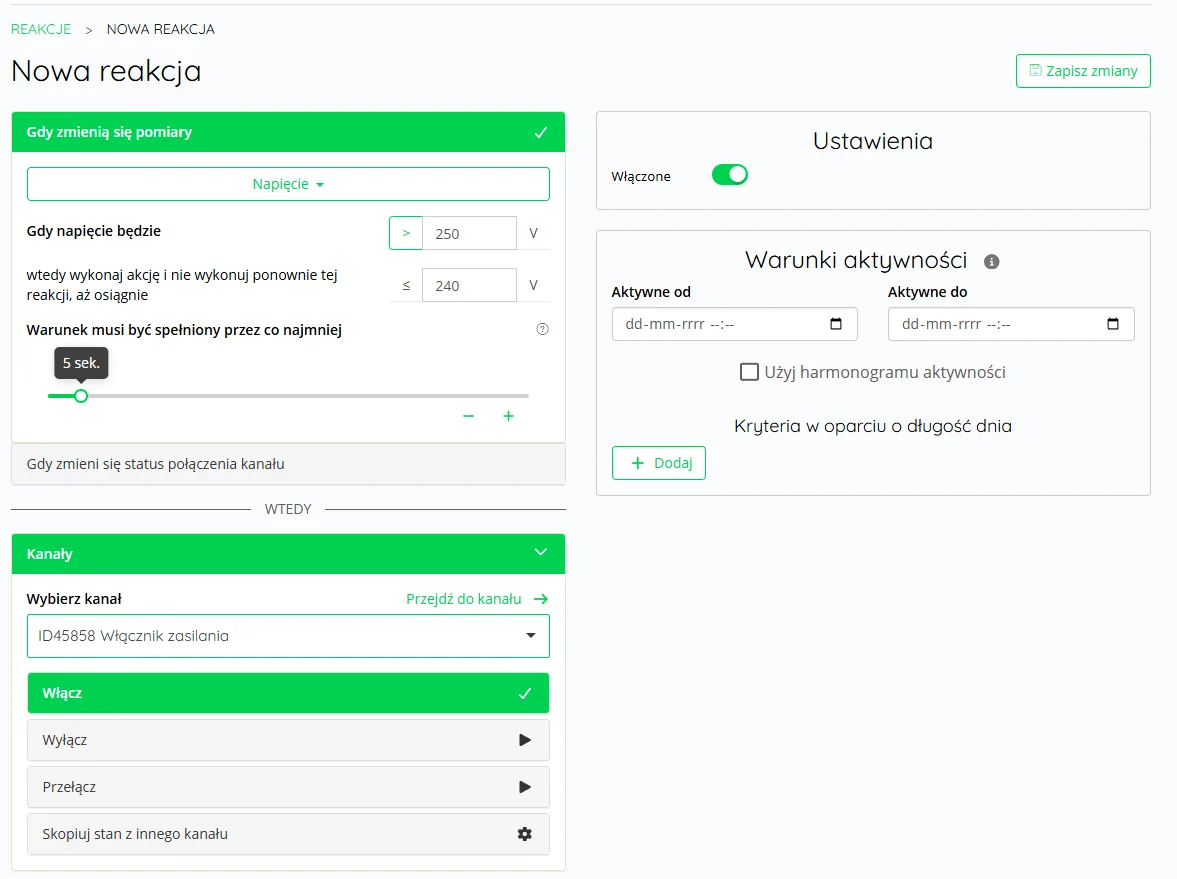Open calendar picker in Aktywne od field
1177x879 pixels.
click(x=836, y=324)
